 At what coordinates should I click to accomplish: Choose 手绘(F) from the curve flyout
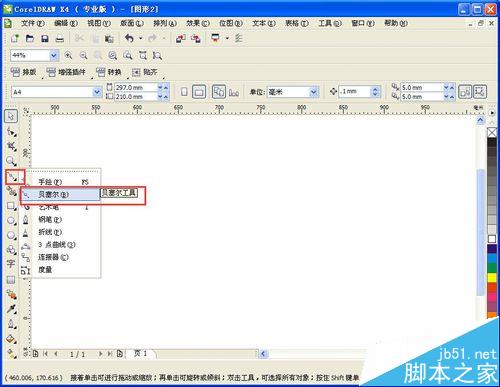tap(60, 182)
